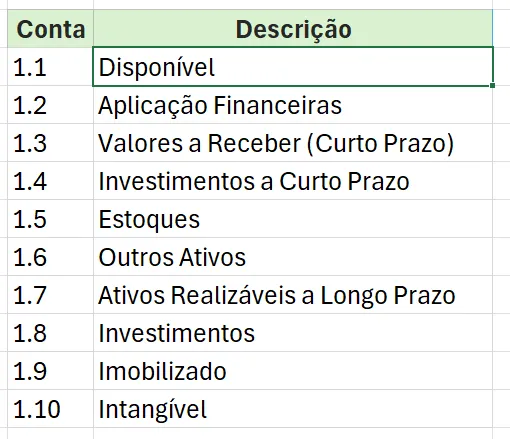Viewport: 510px width, 439px height.
Task: Select Ativos Realizáveis a Longo Prazo cell
Action: click(293, 295)
